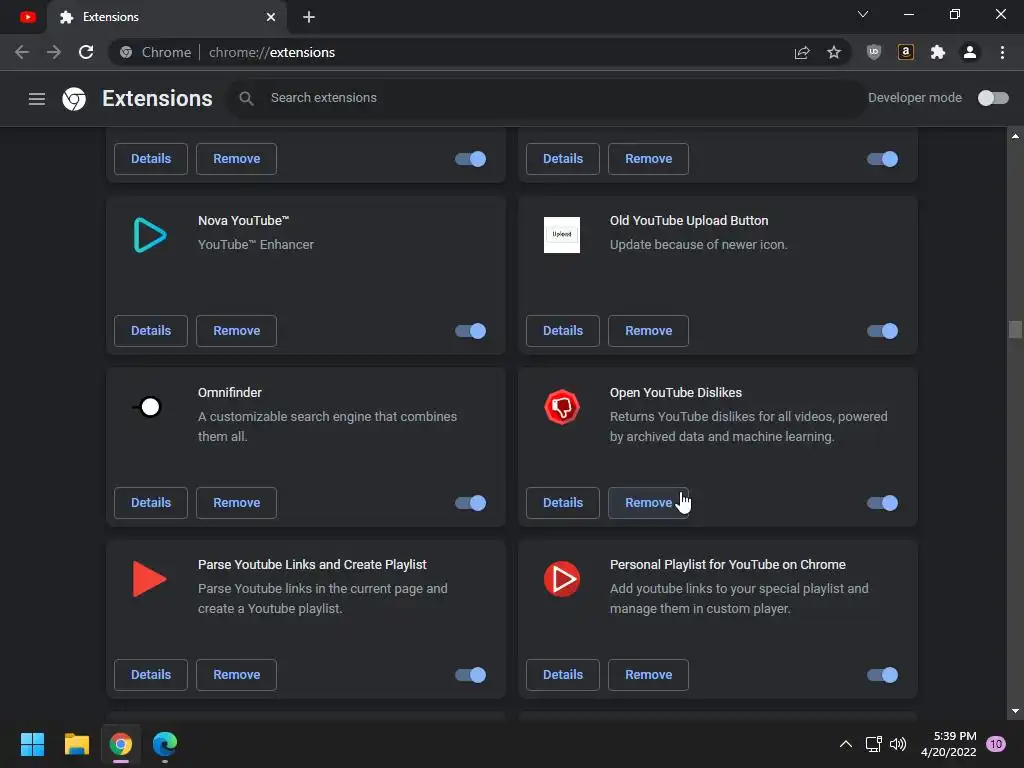Remove Open YouTube Dislikes extension
Viewport: 1024px width, 768px height.
tap(648, 503)
